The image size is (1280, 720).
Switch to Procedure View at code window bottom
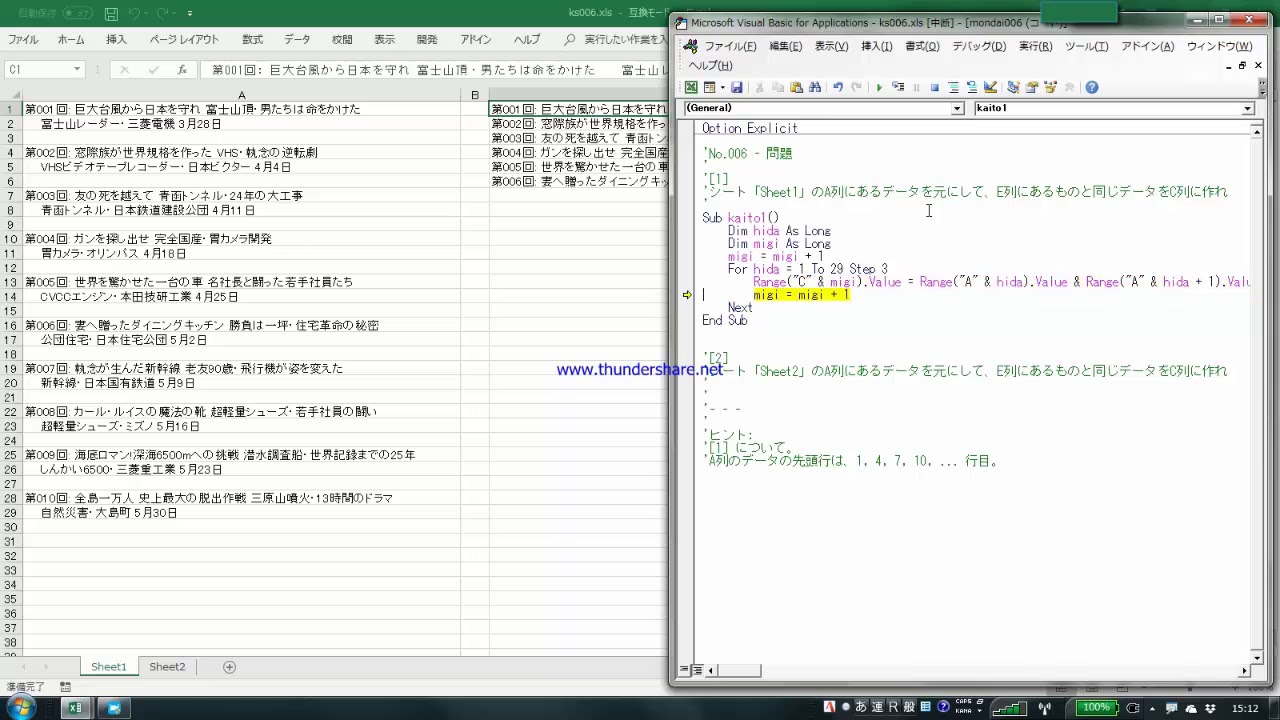[685, 670]
